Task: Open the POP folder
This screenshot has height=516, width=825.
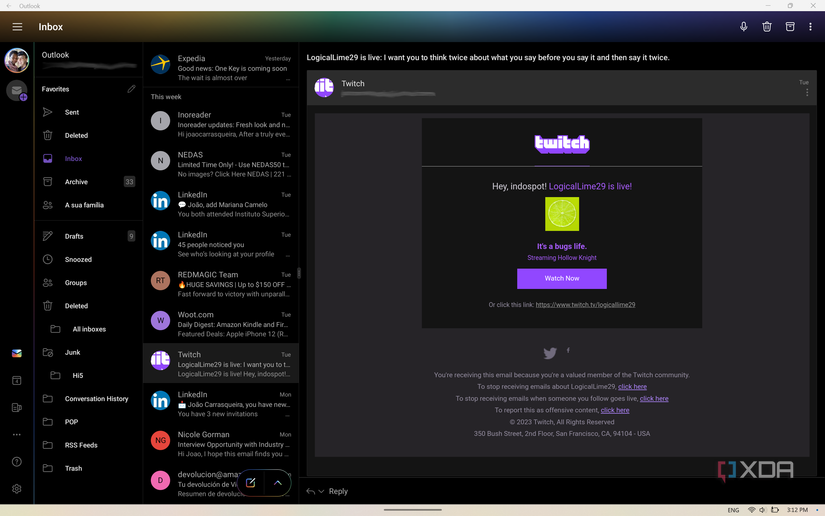Action: point(89,421)
